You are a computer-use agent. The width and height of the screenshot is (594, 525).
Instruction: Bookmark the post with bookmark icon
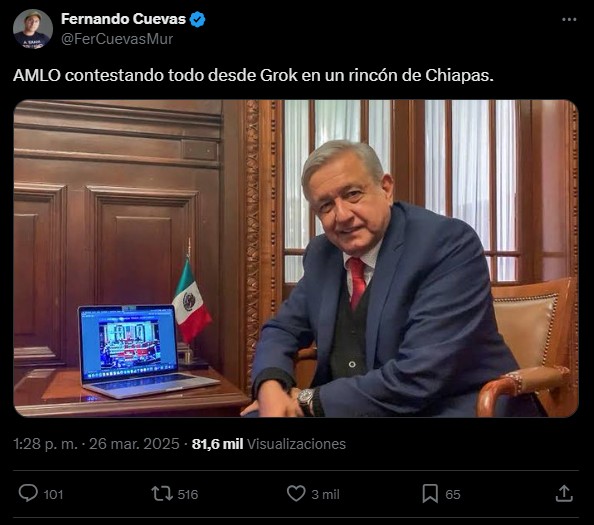(430, 494)
